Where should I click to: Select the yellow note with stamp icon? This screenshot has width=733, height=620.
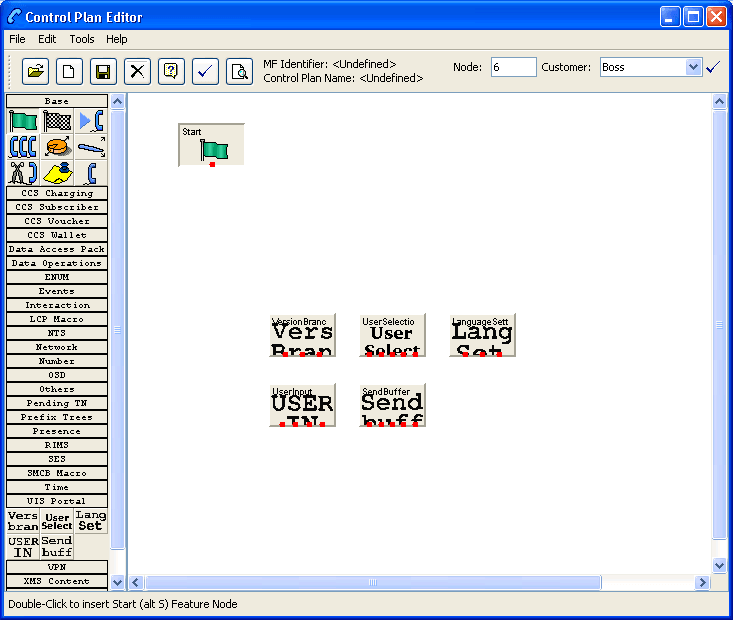pyautogui.click(x=57, y=173)
